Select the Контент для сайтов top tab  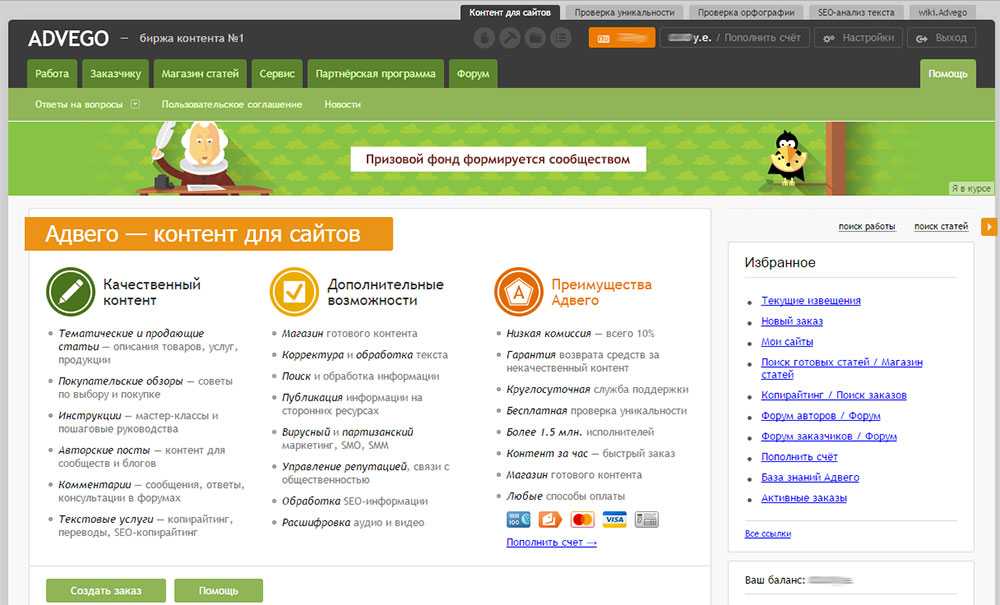click(x=510, y=12)
